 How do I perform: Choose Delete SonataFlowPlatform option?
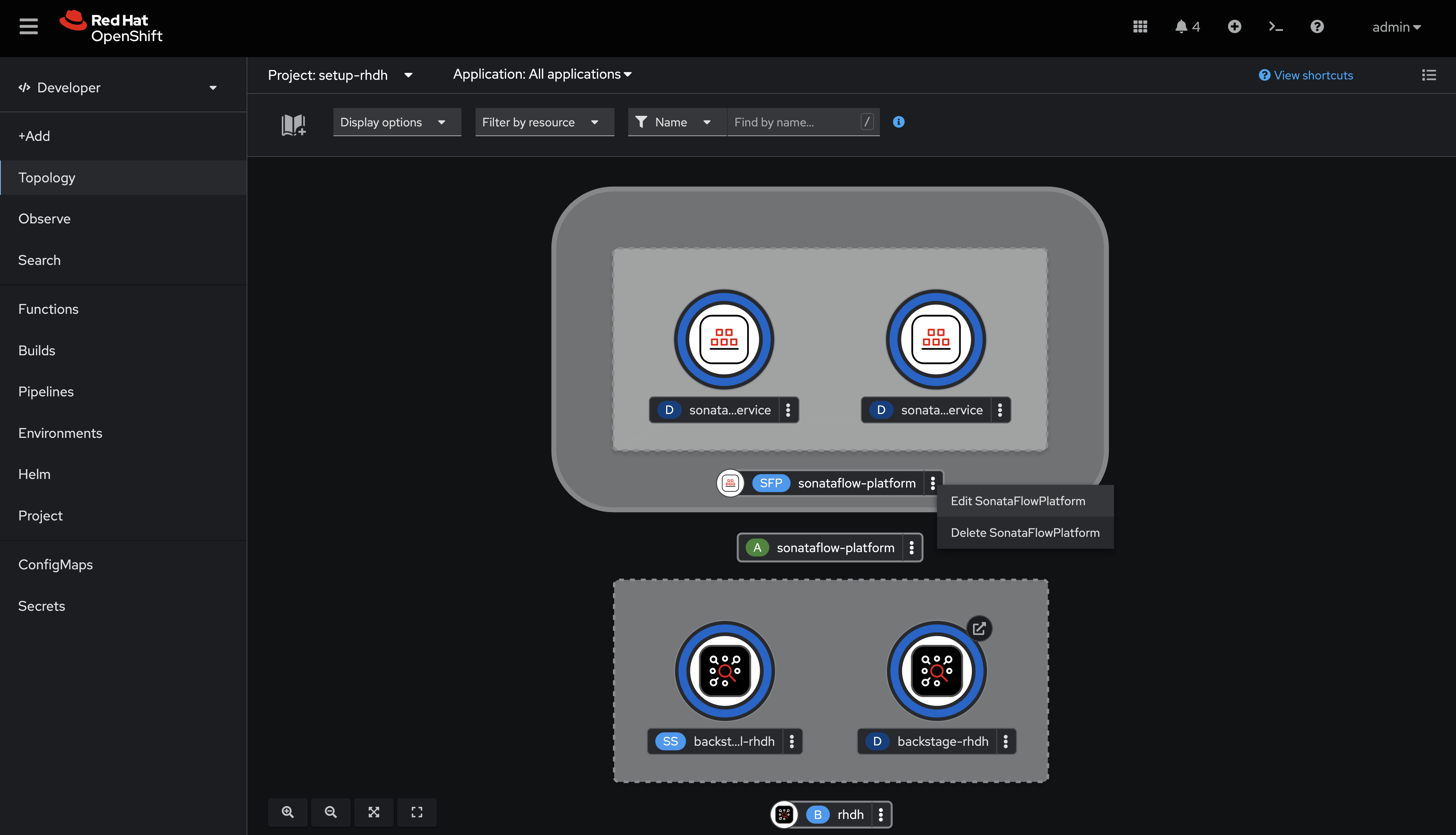(1025, 532)
